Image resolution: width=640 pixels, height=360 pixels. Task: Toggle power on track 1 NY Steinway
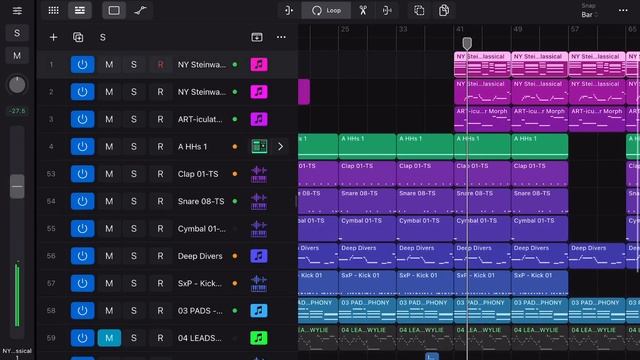click(82, 64)
